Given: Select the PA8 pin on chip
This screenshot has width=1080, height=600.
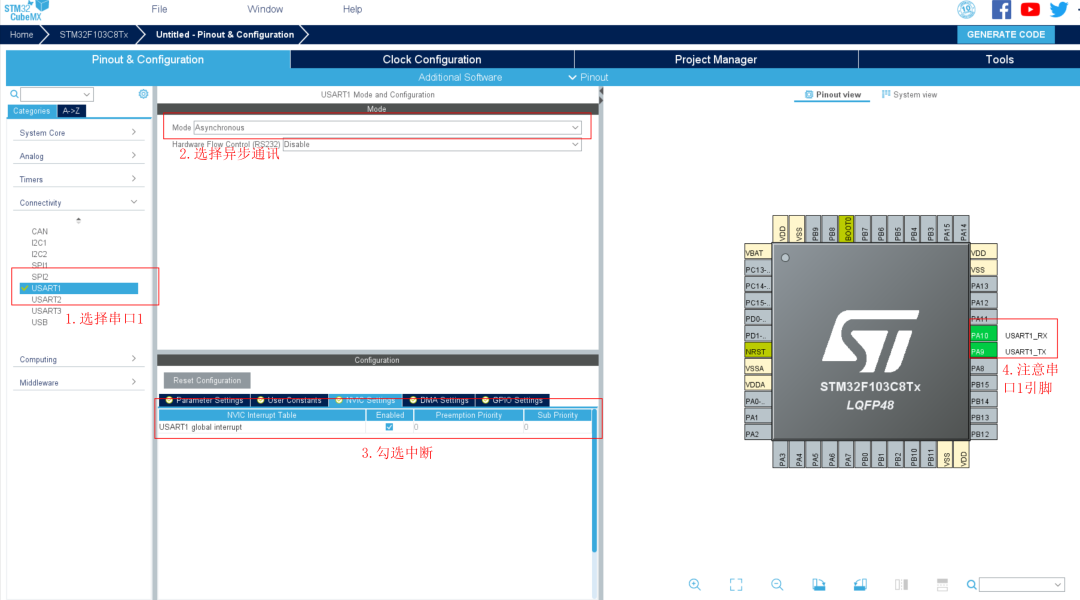Looking at the screenshot, I should [983, 368].
